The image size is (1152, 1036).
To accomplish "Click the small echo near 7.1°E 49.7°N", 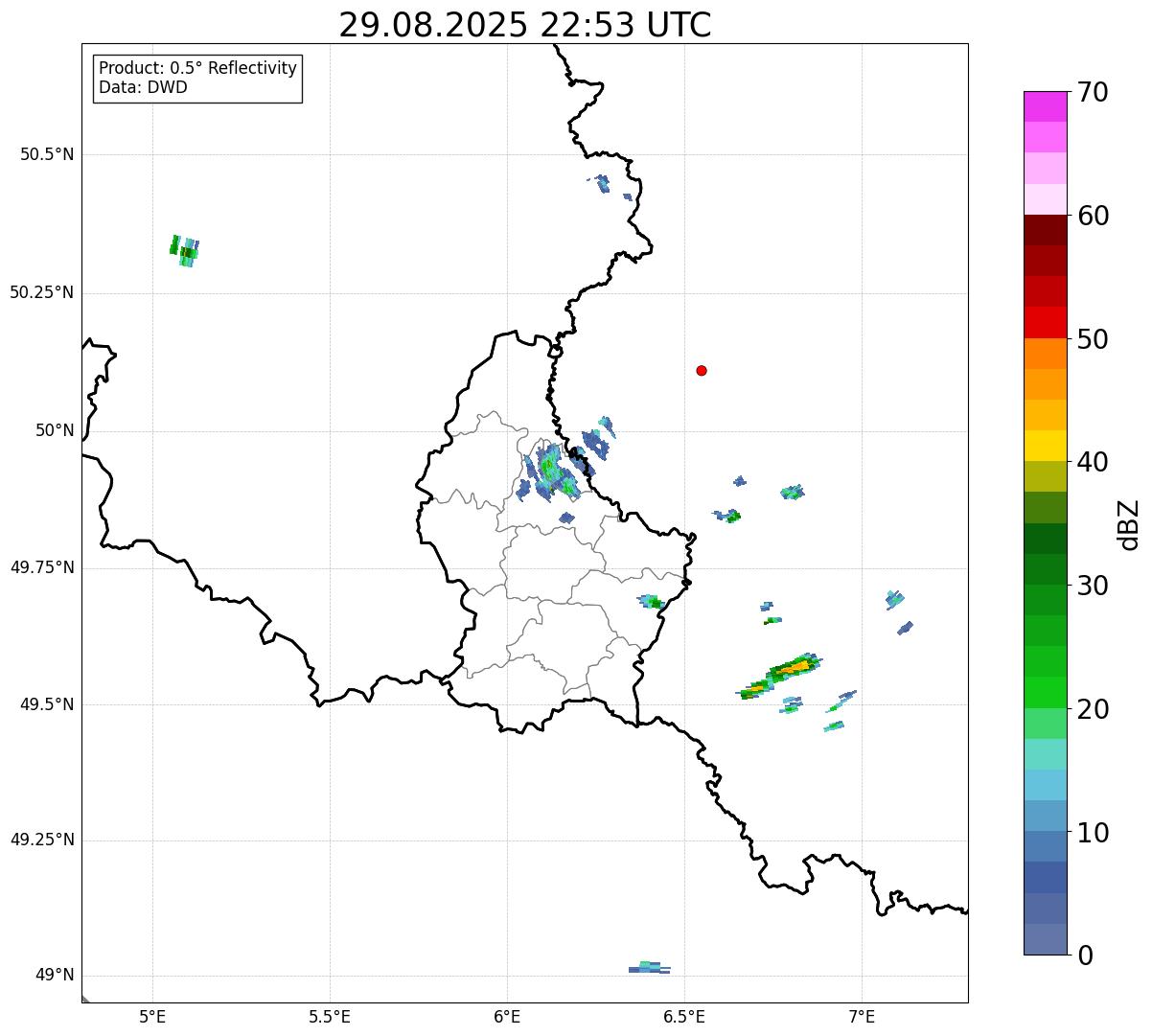I will [x=894, y=600].
